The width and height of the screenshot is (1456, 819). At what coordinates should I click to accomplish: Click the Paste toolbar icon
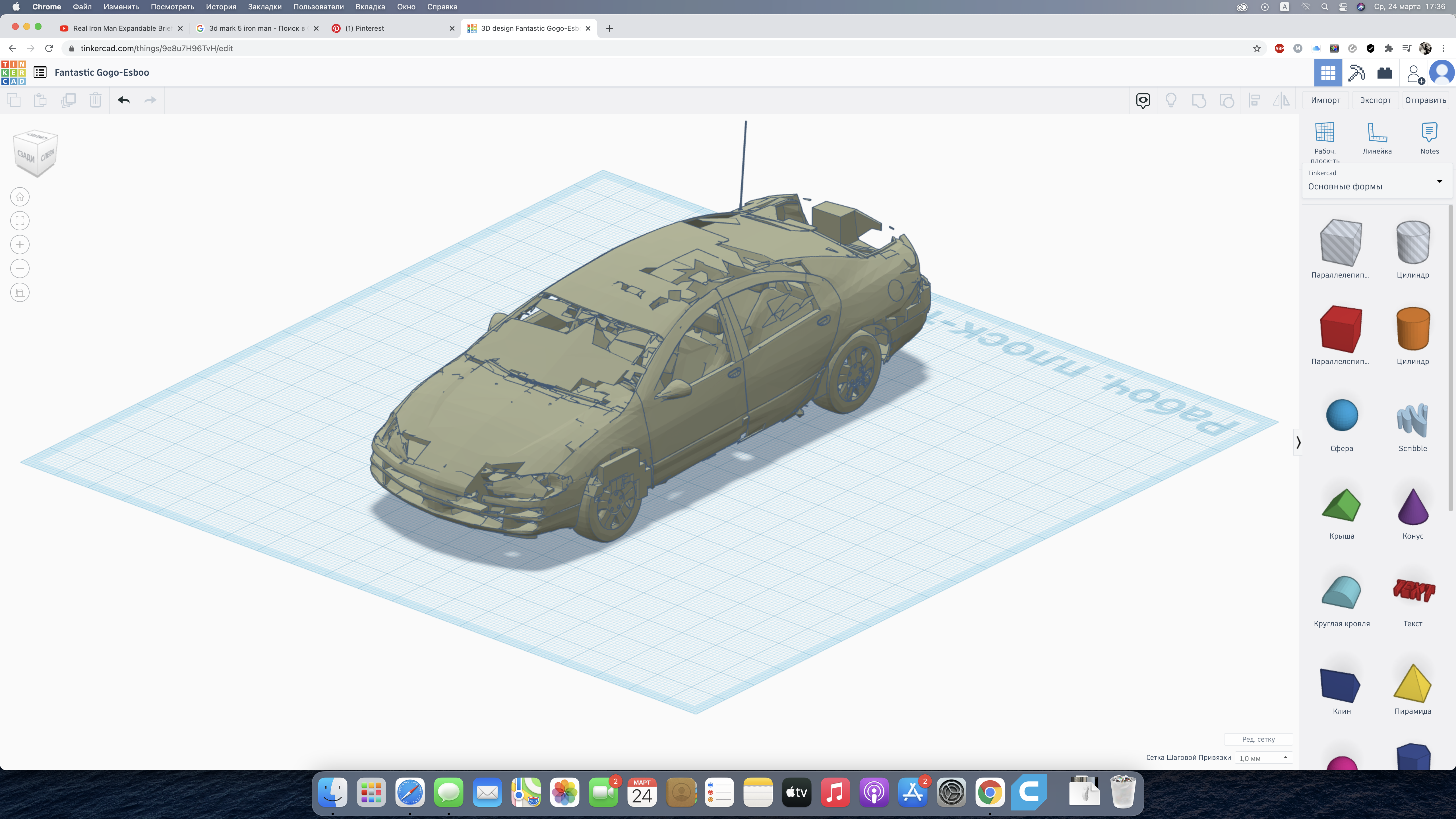(40, 100)
